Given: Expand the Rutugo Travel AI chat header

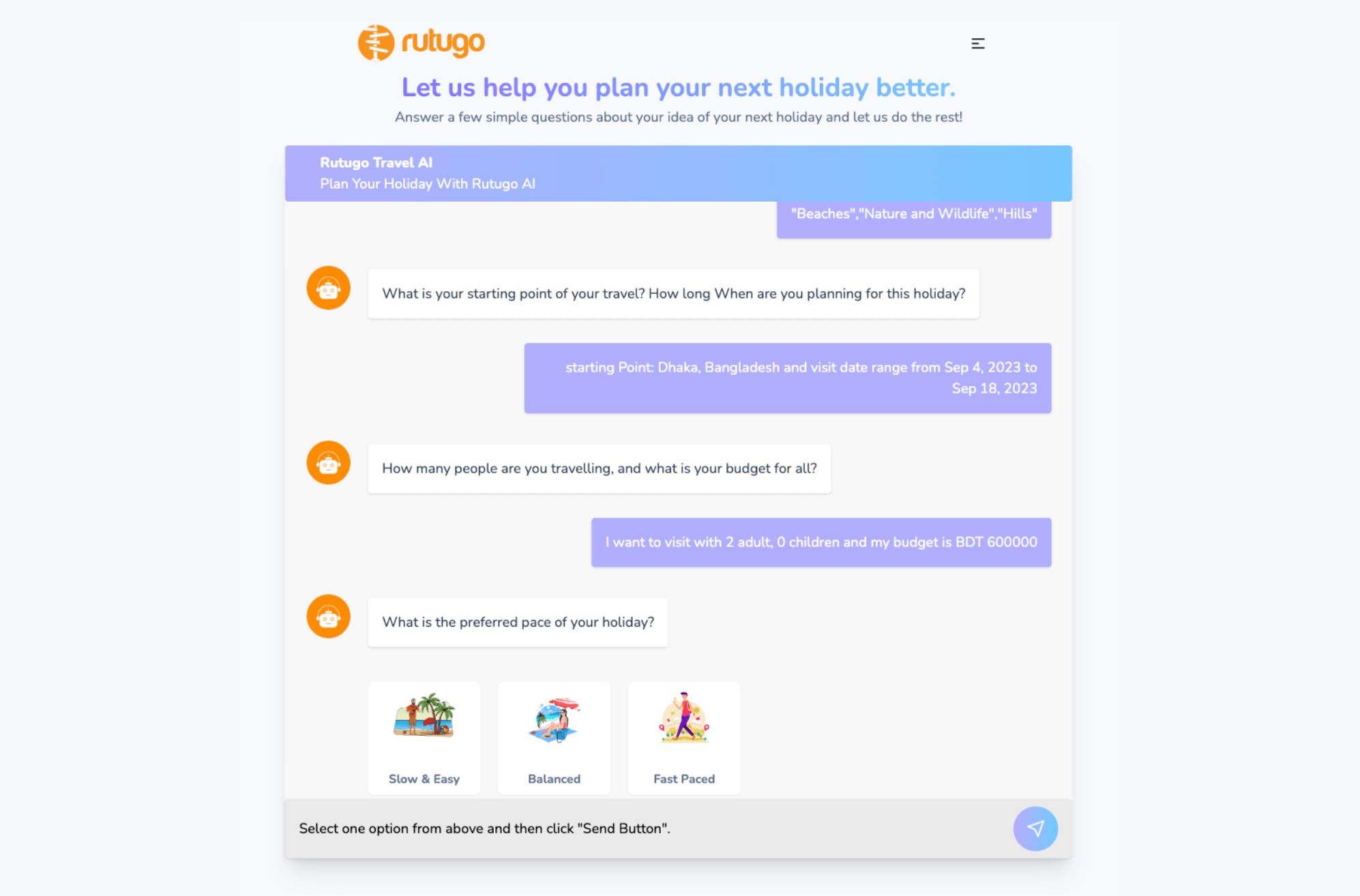Looking at the screenshot, I should click(679, 172).
